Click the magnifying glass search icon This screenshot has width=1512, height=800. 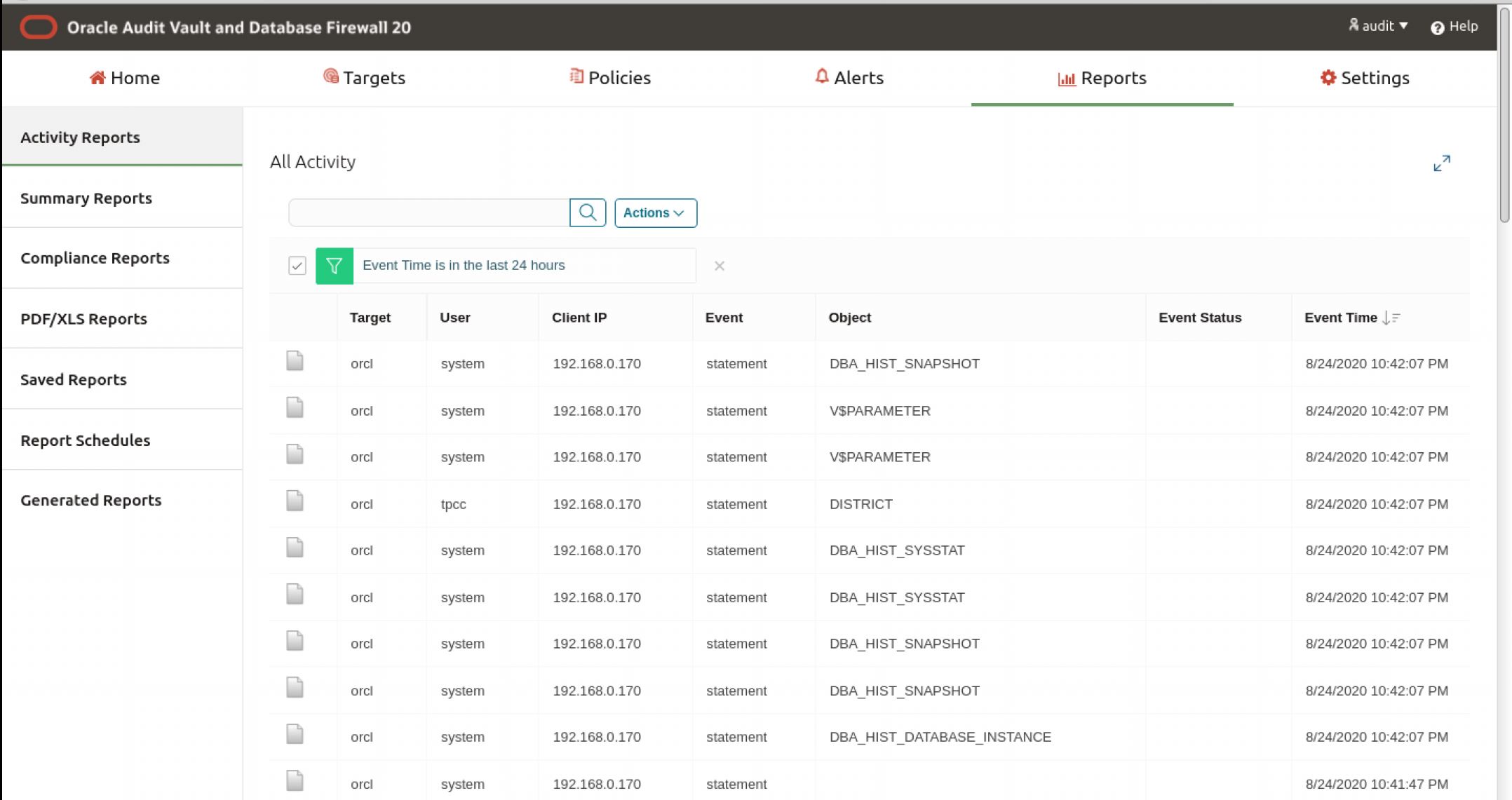588,212
